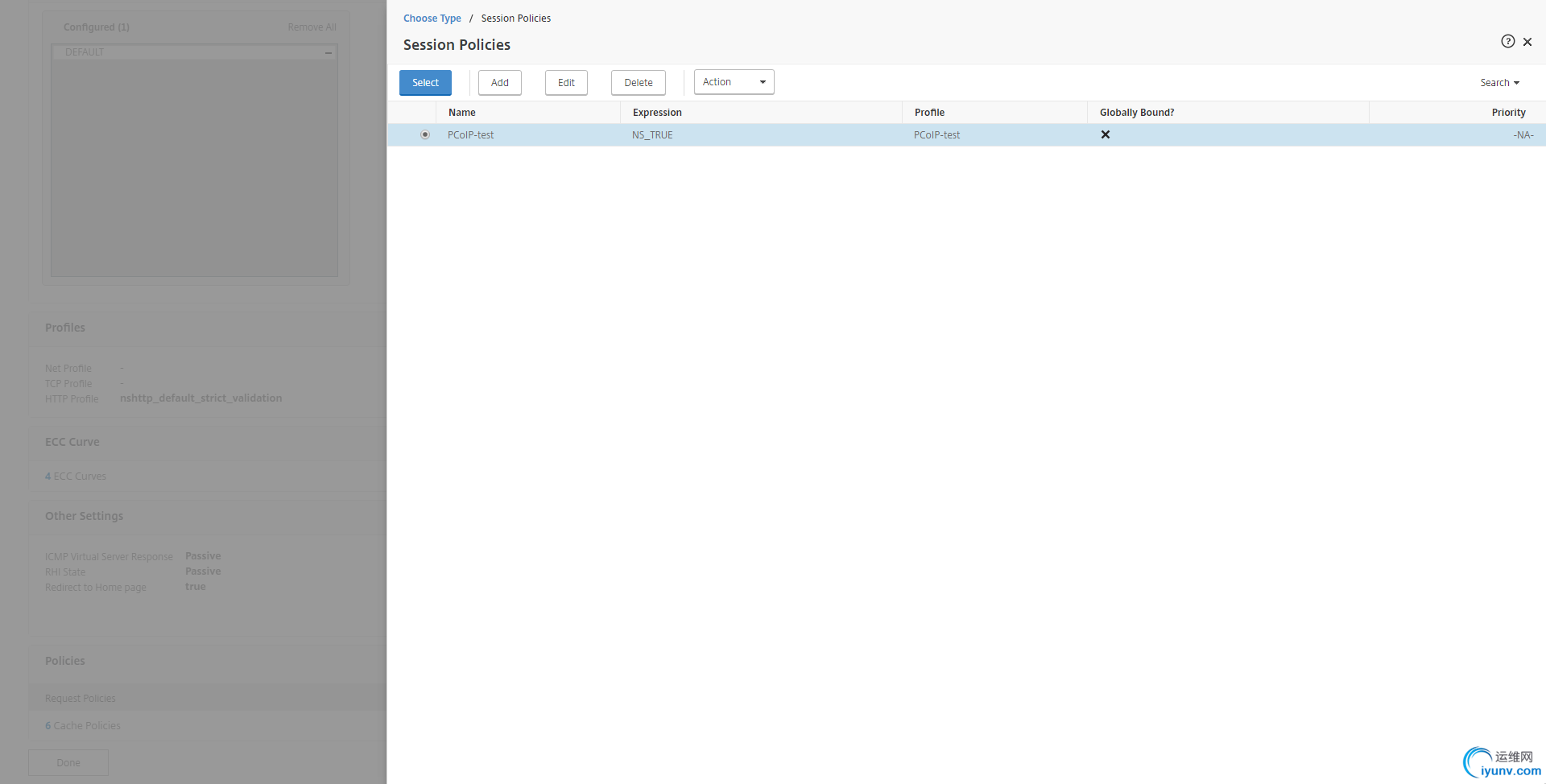Click the NS_TRUE expression cell
Image resolution: width=1546 pixels, height=784 pixels.
tap(652, 135)
